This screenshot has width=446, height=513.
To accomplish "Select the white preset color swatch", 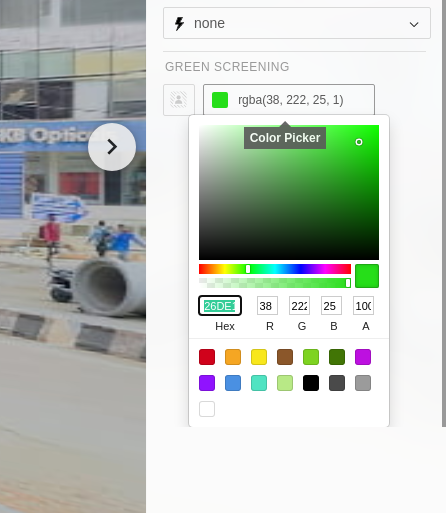I will (x=207, y=409).
